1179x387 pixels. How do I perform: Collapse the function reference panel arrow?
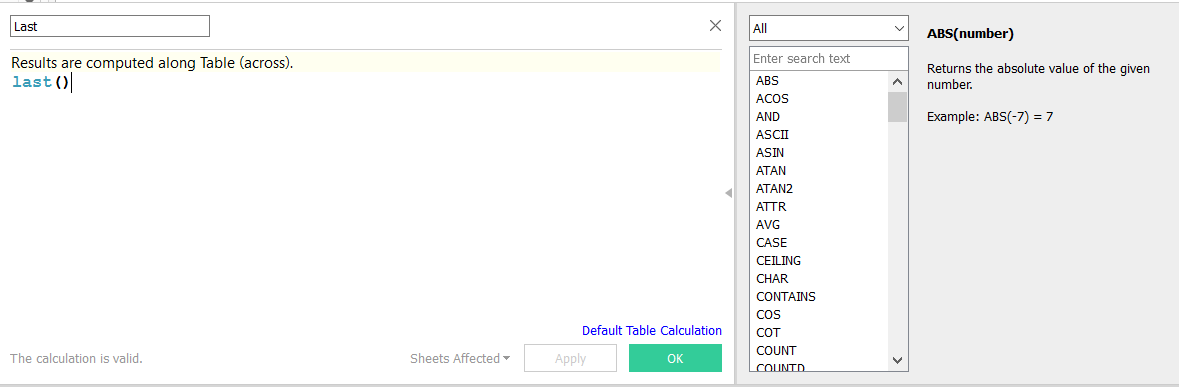[728, 193]
